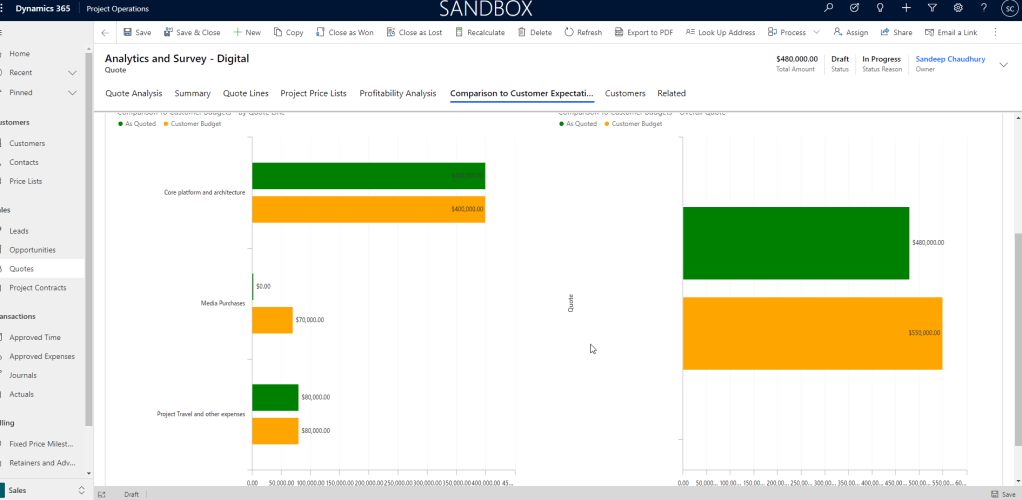Screen dimensions: 1022x500
Task: Click the orange Media Purchases budget bar
Action: pyautogui.click(x=272, y=320)
